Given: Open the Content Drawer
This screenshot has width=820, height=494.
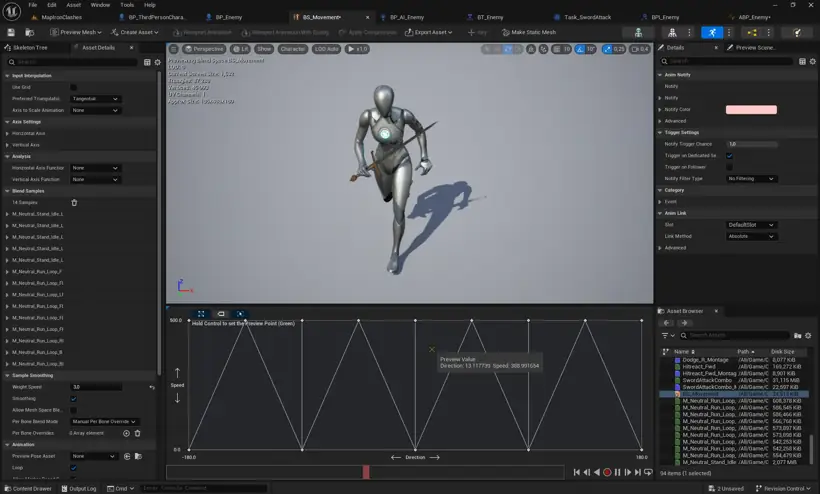Looking at the screenshot, I should (x=28, y=489).
